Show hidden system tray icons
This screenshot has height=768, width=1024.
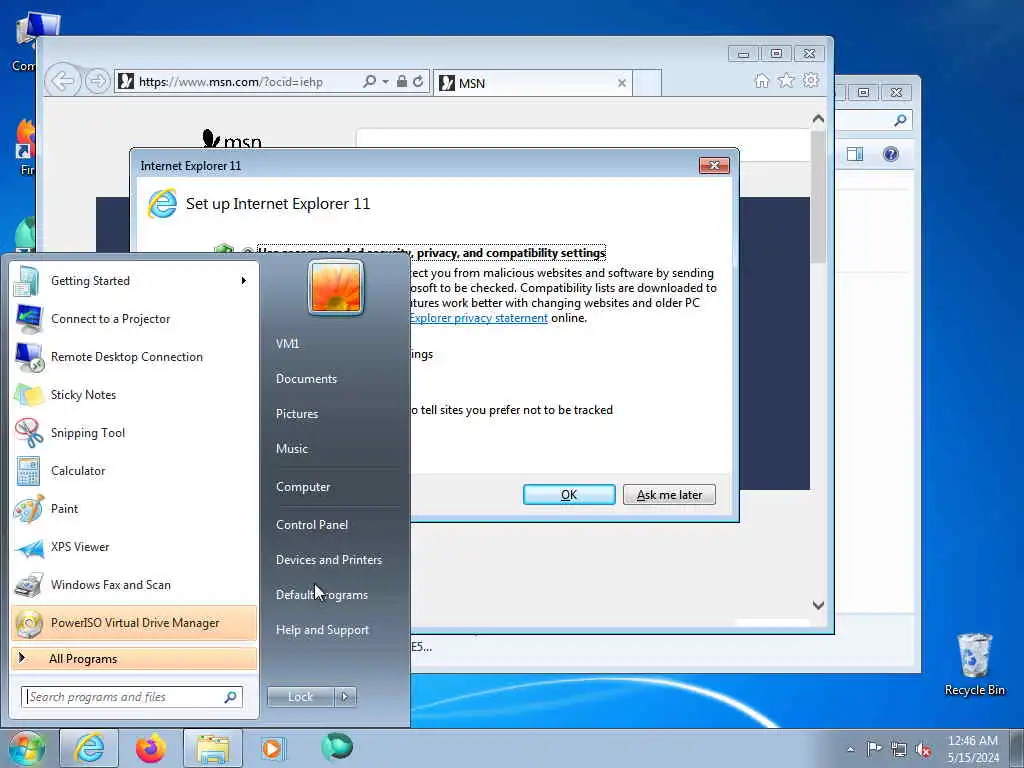tap(850, 749)
